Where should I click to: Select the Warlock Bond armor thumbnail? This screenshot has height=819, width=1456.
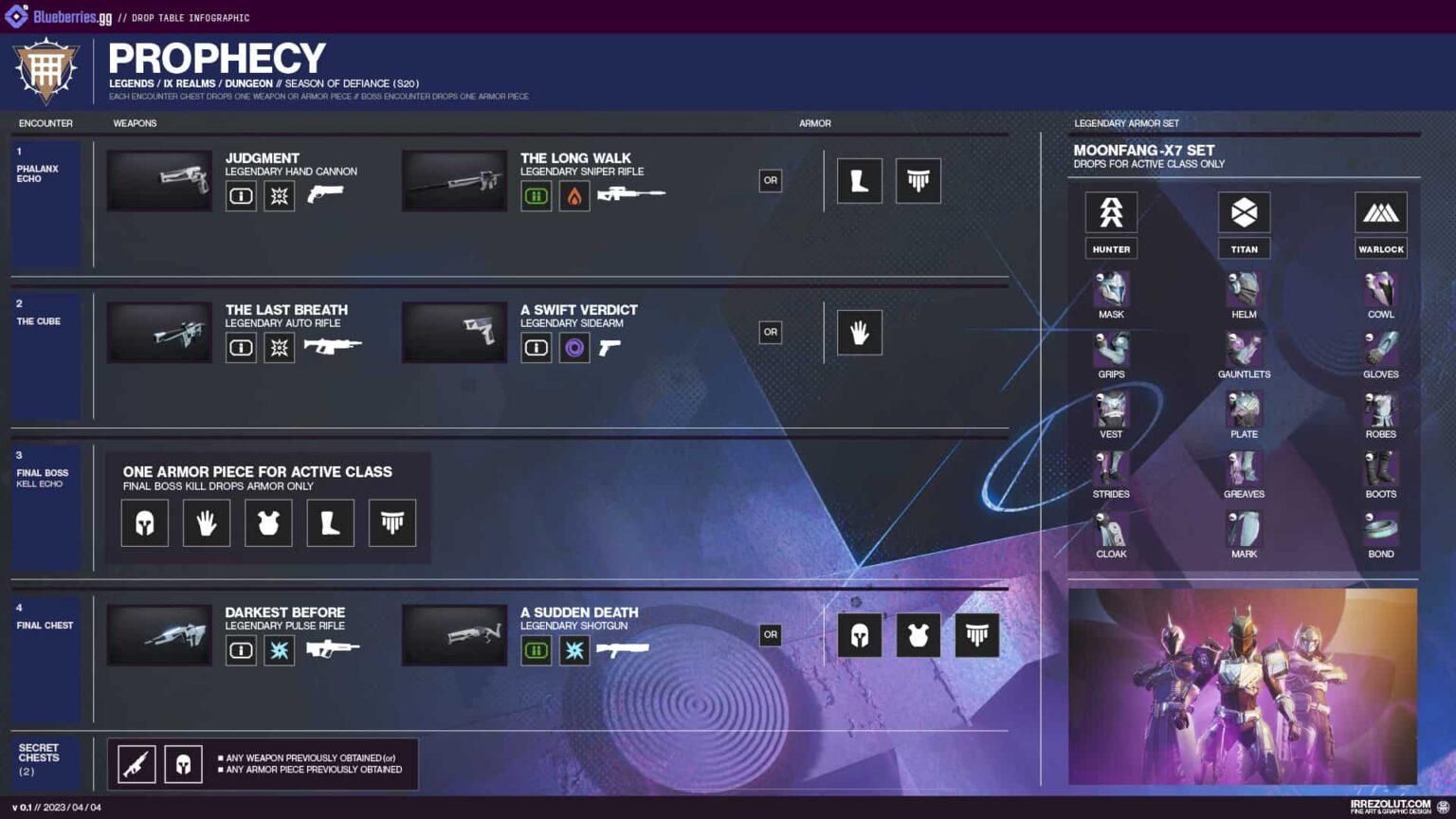[1380, 529]
